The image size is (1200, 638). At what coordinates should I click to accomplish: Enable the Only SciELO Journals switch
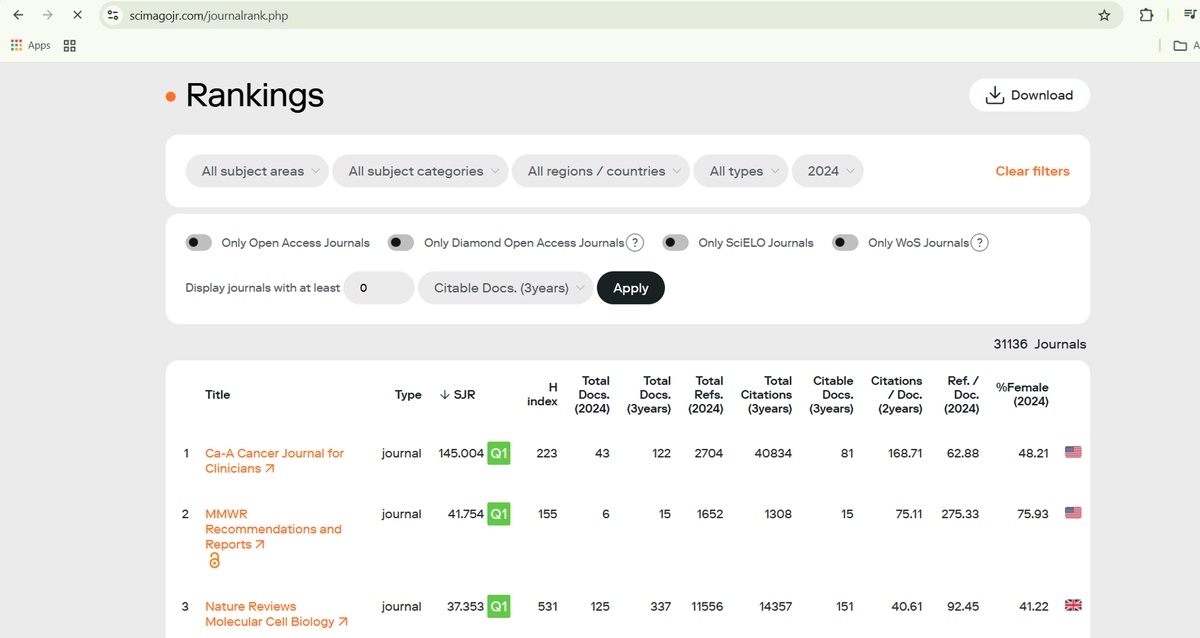click(675, 242)
